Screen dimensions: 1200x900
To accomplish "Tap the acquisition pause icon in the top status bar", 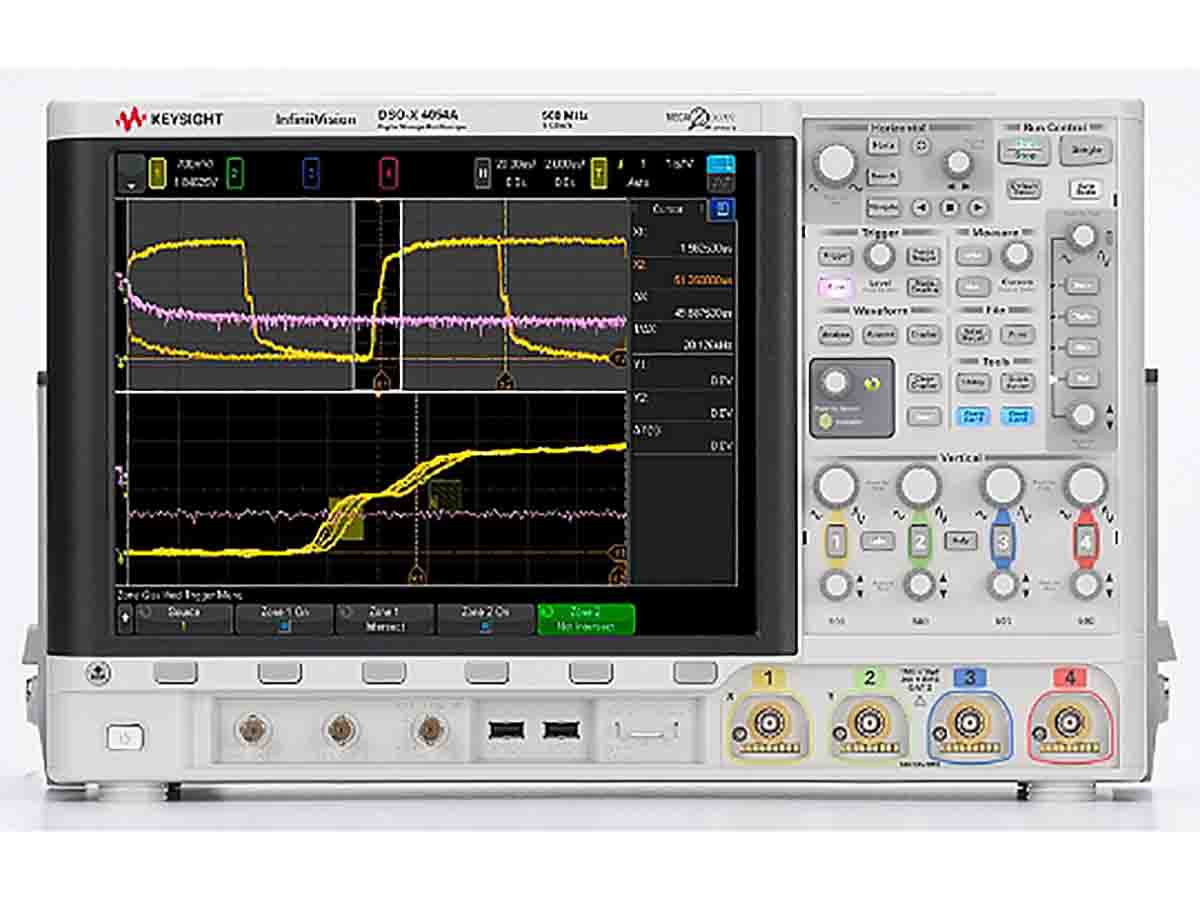I will (x=482, y=171).
